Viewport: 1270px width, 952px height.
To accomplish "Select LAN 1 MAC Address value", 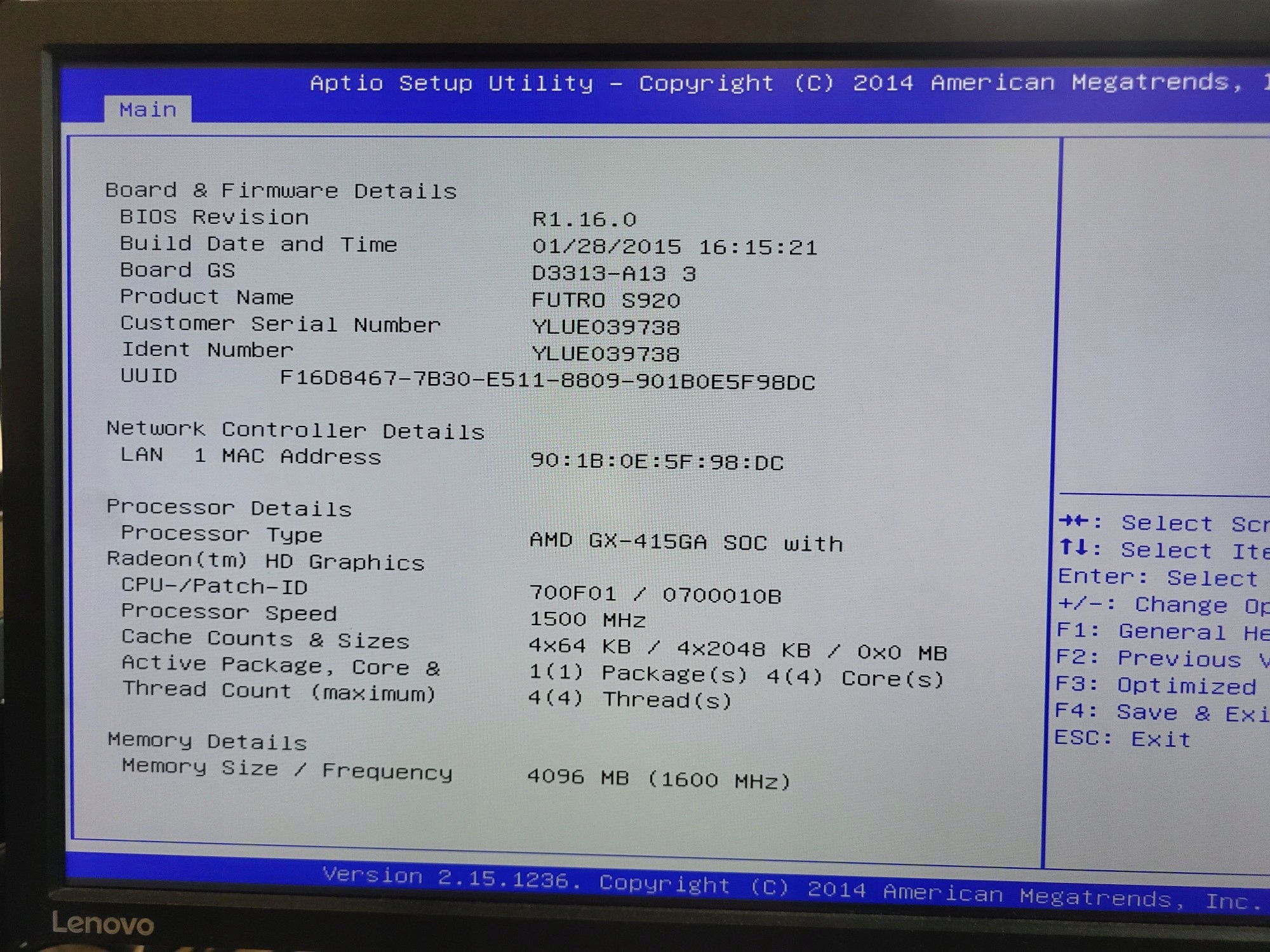I will pyautogui.click(x=657, y=461).
